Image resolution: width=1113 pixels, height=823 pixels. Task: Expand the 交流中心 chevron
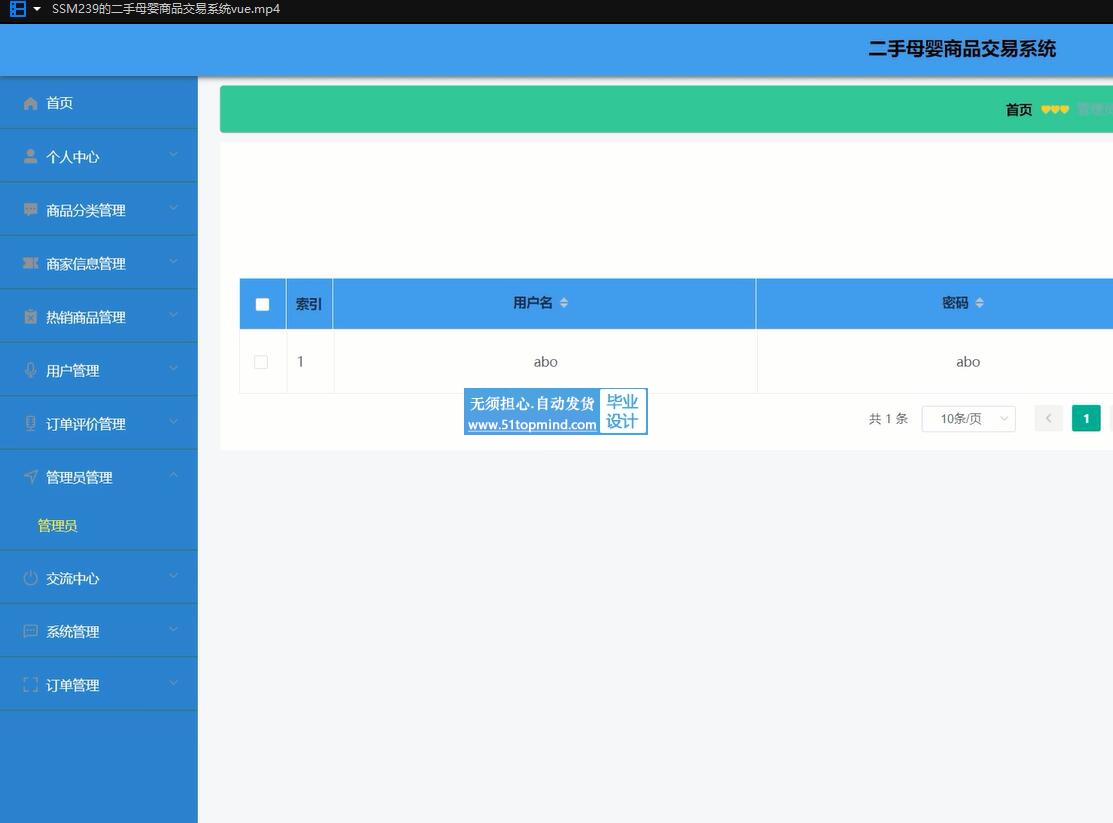(173, 576)
